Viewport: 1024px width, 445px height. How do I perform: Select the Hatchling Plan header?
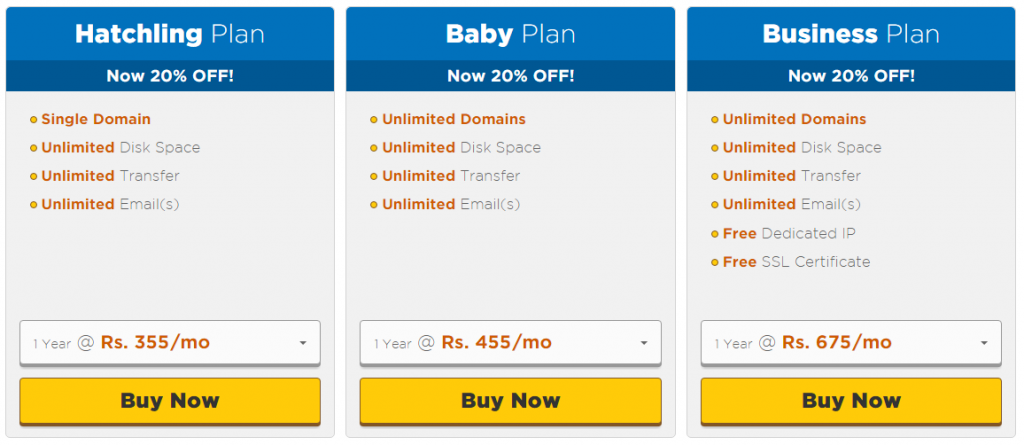point(170,34)
